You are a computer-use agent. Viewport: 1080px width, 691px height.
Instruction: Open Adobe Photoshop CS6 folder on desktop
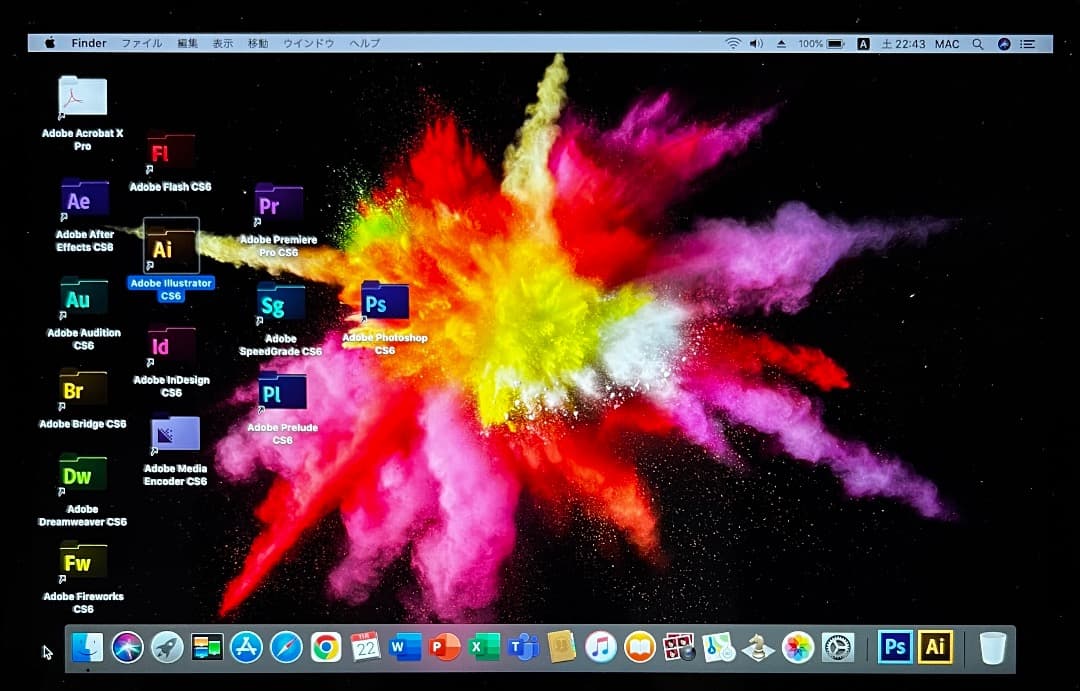coord(383,301)
